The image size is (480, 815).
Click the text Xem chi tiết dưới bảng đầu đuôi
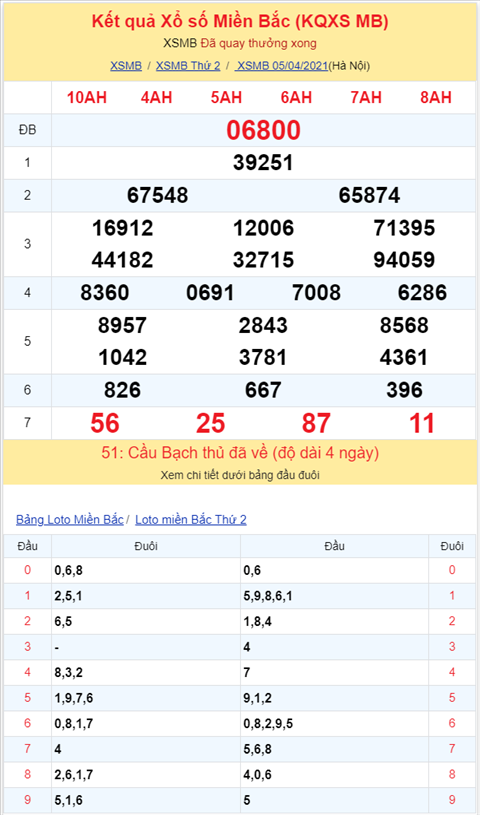[x=240, y=475]
